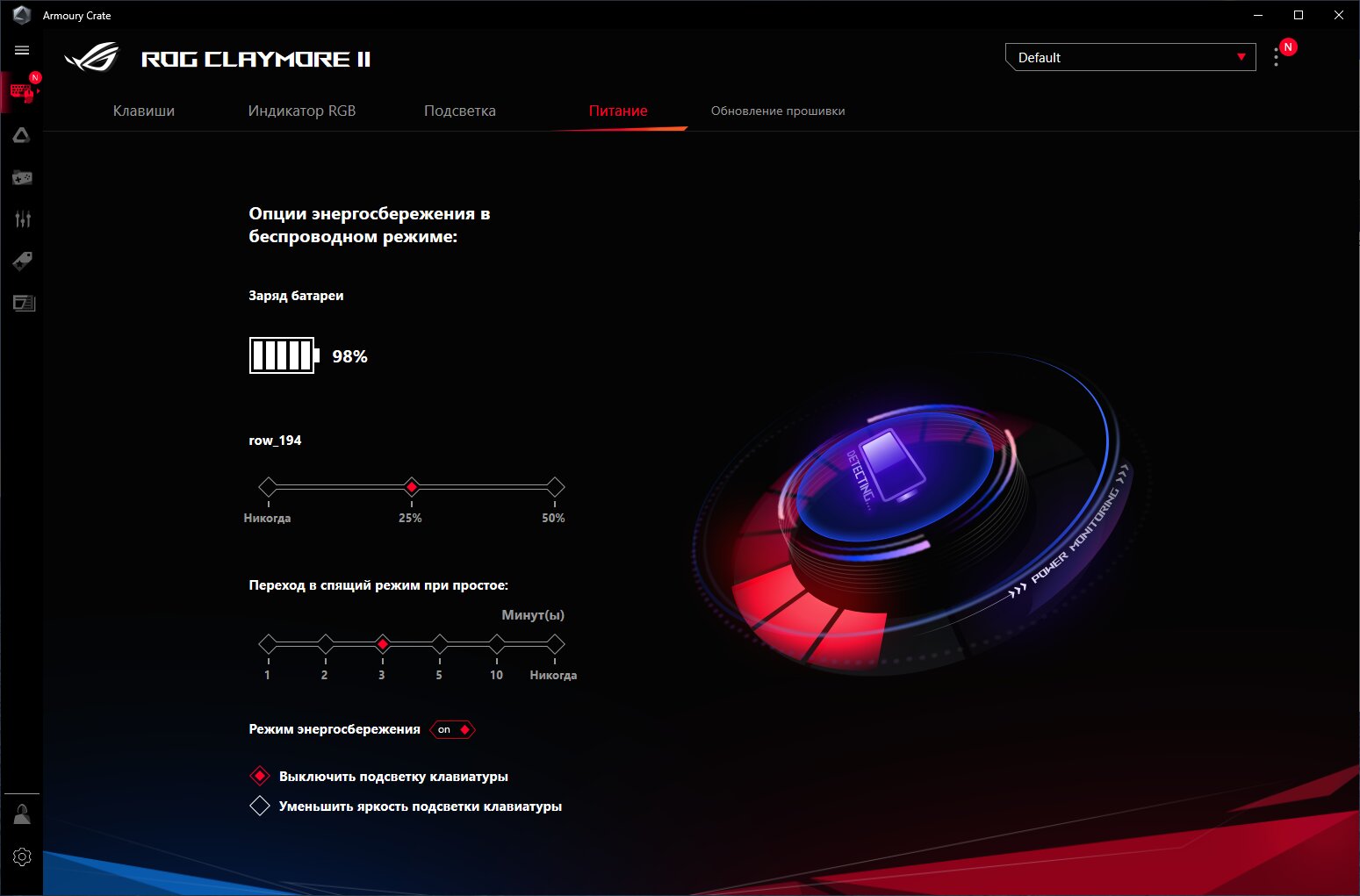Open the Обновление прошивки tab
The image size is (1360, 896).
coord(778,111)
